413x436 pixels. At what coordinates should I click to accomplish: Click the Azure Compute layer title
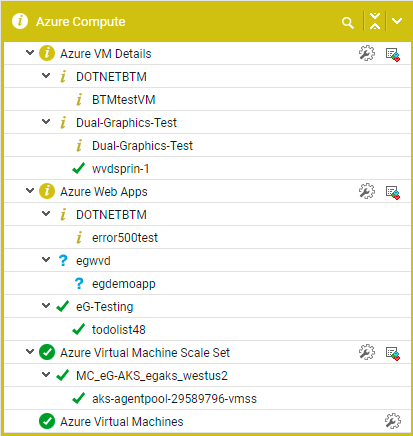[x=81, y=22]
